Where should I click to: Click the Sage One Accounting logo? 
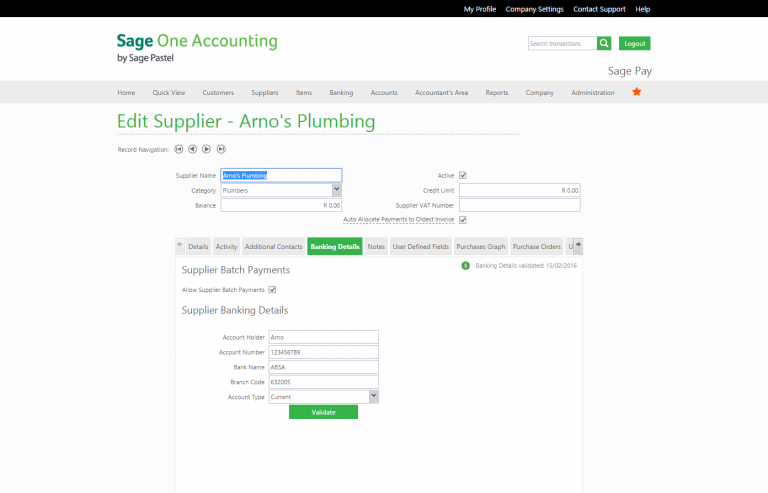(x=197, y=47)
